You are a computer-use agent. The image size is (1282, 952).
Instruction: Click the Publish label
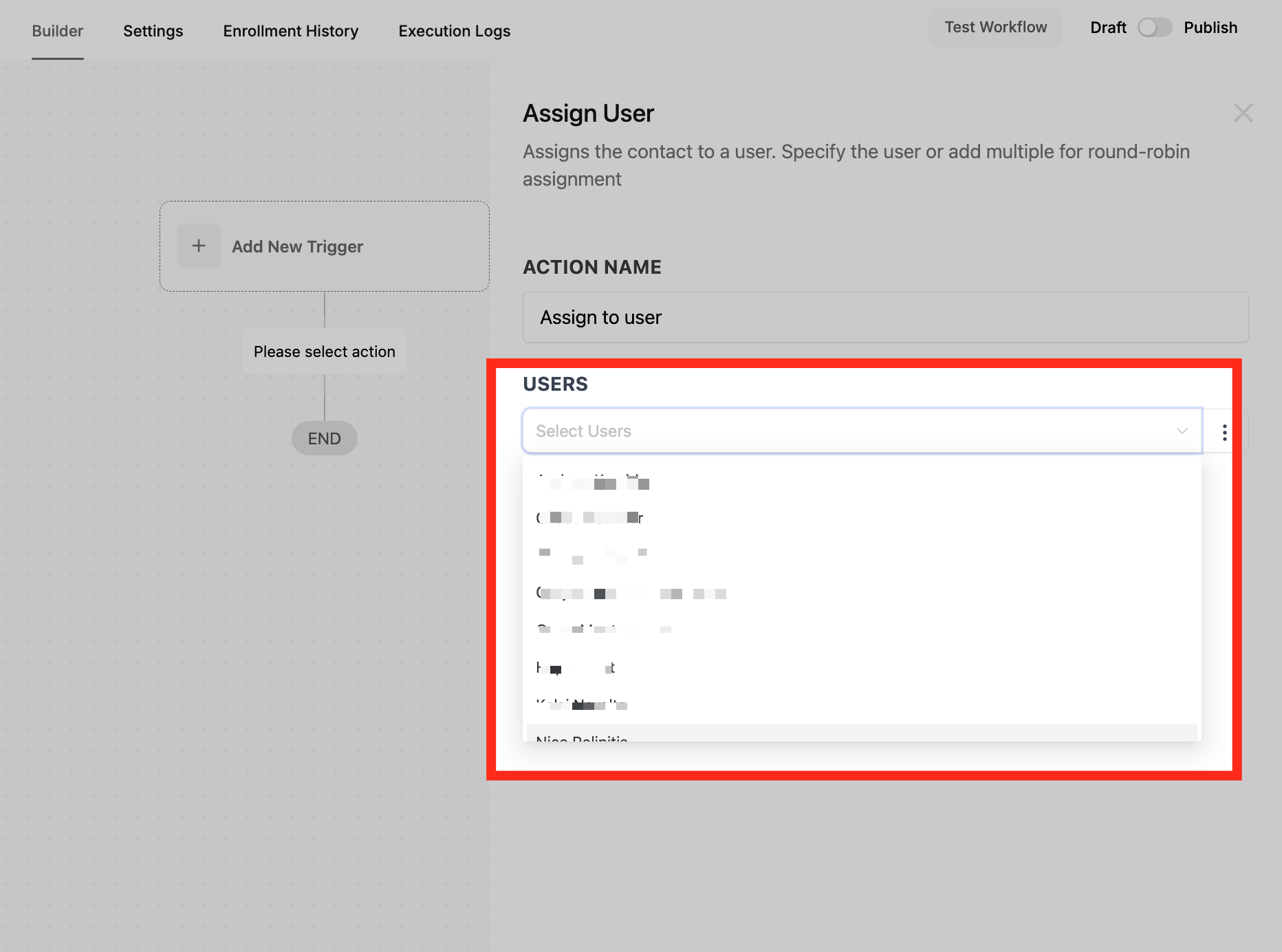(1210, 28)
